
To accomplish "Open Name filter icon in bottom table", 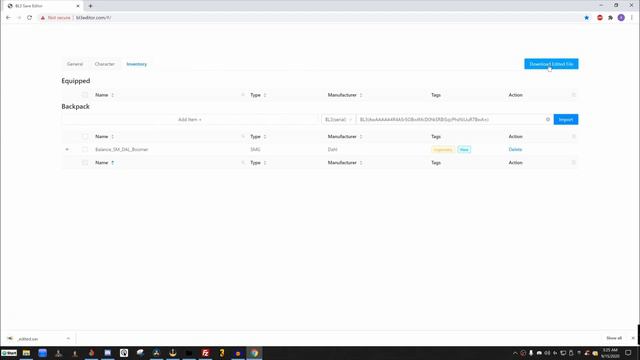I will pos(243,162).
